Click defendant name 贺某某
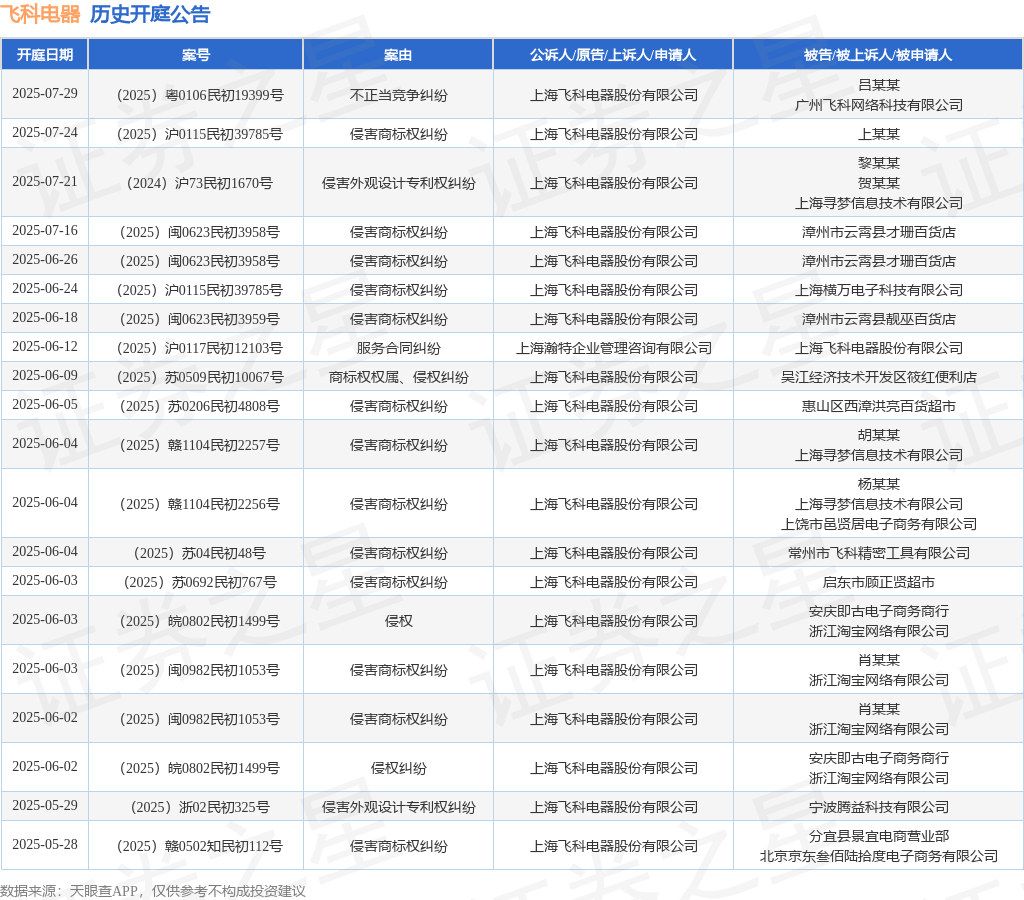The width and height of the screenshot is (1024, 900). coord(878,184)
